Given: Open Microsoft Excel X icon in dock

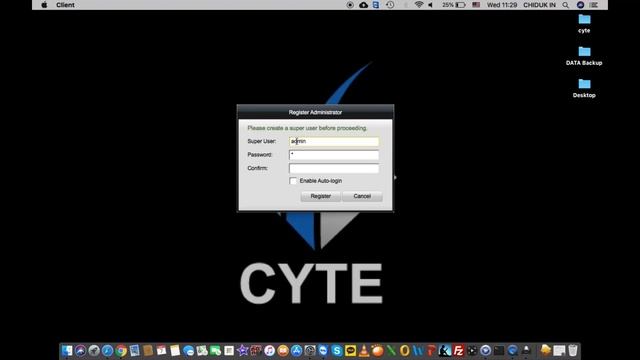Looking at the screenshot, I should pos(391,350).
